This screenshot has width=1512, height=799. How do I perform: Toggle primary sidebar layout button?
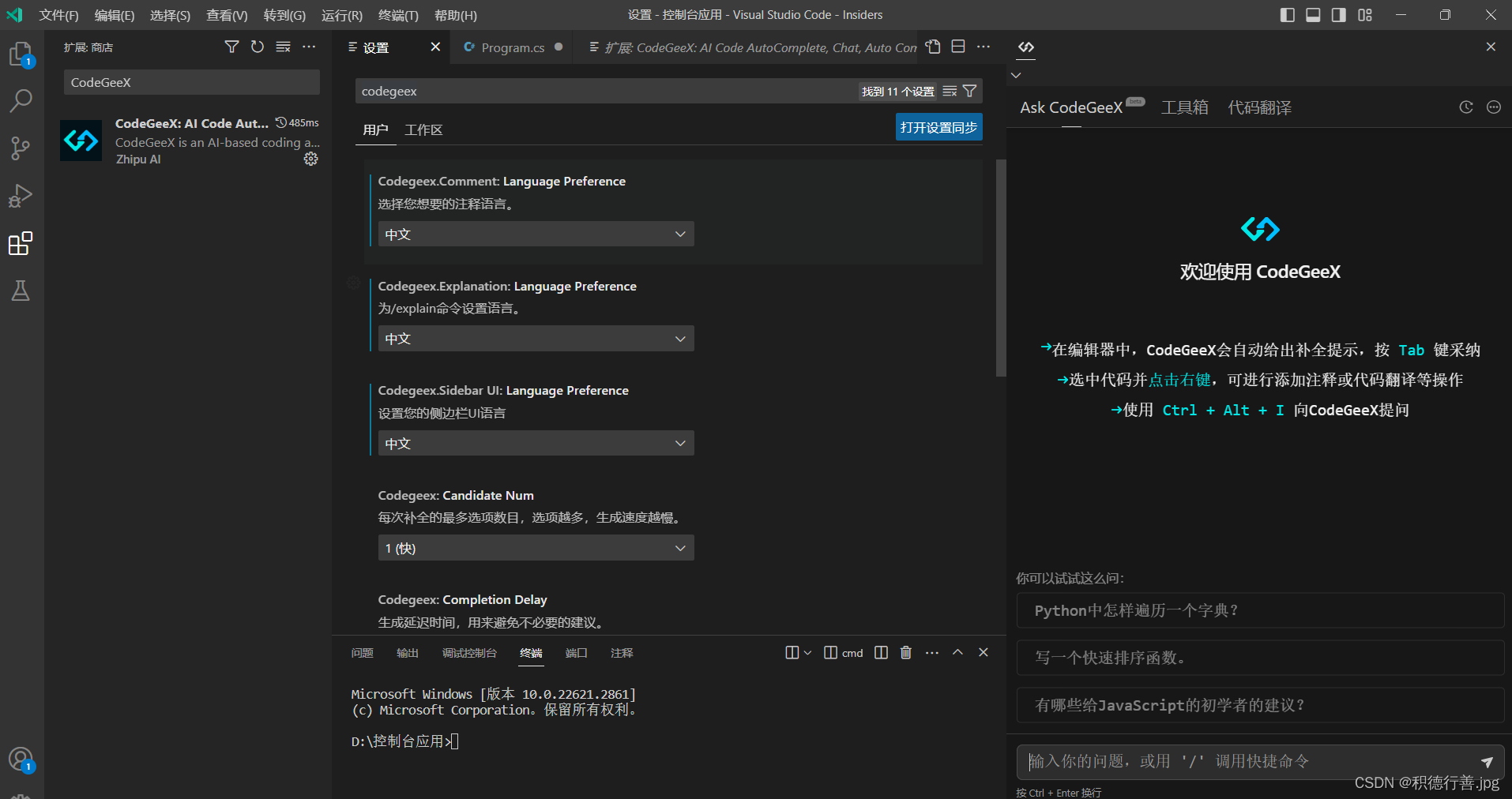[x=1288, y=15]
